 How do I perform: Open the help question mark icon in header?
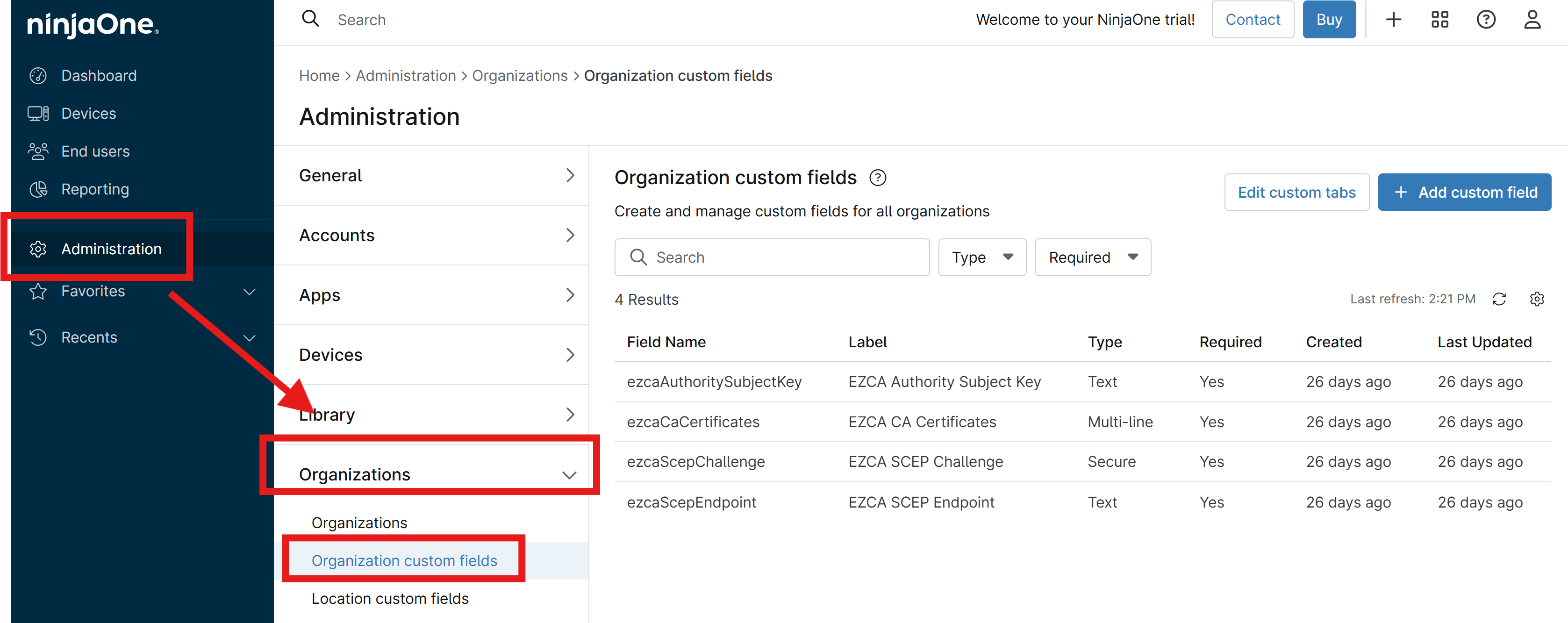[1486, 20]
